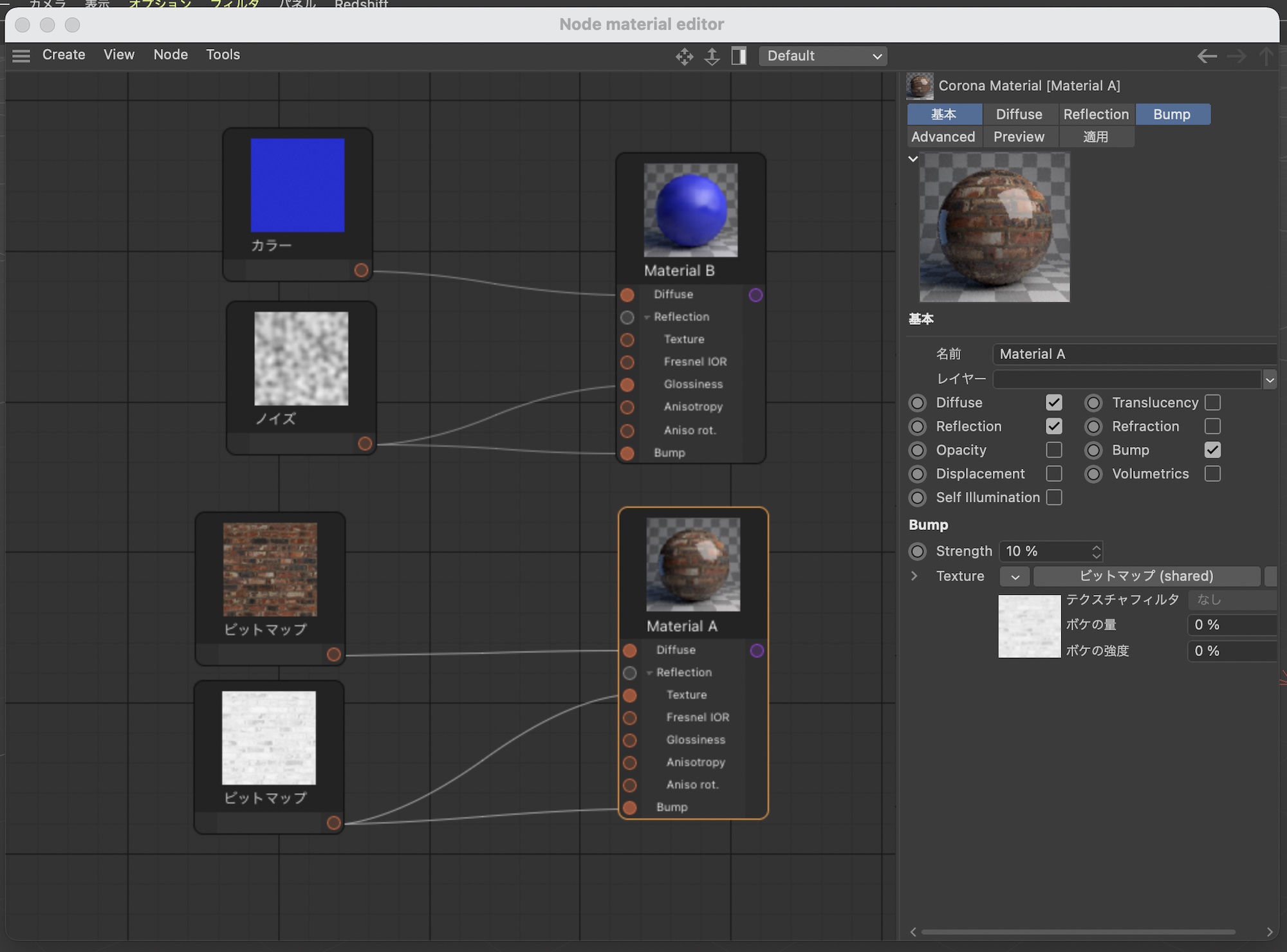Click the ビットマップ (shared) texture button
This screenshot has height=952, width=1287.
[1146, 576]
